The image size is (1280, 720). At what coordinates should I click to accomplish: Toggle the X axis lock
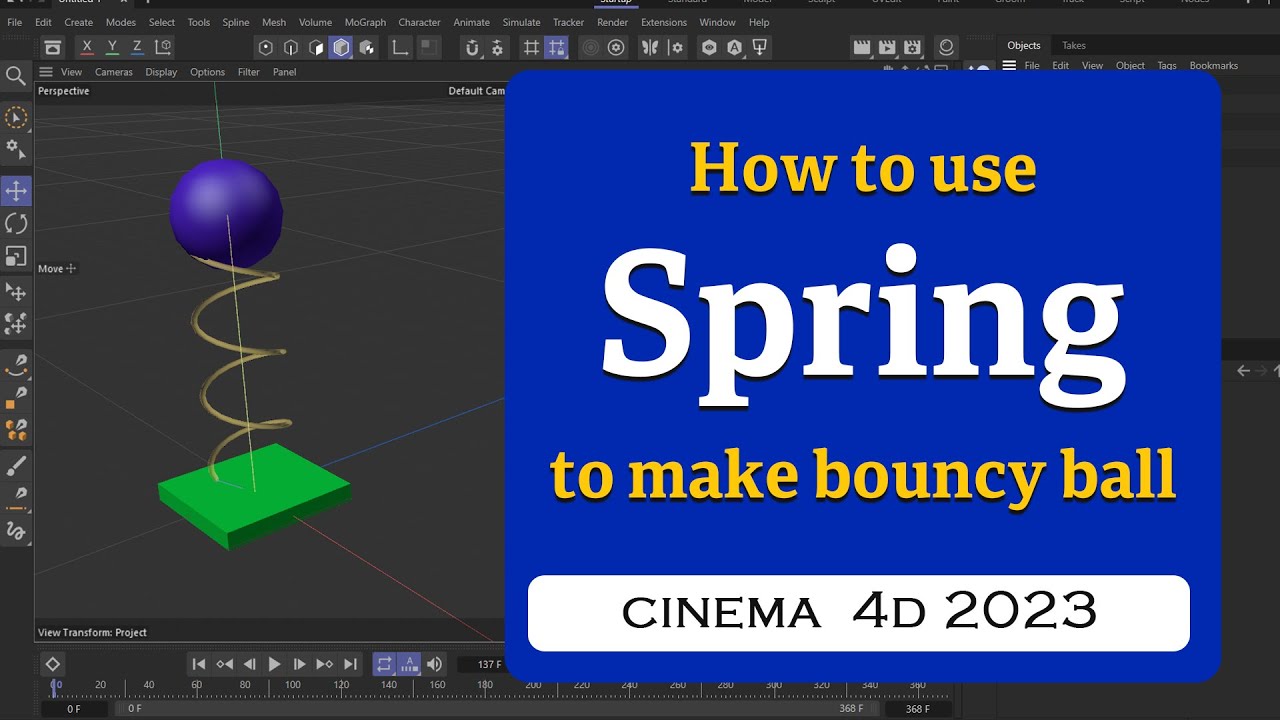coord(87,47)
